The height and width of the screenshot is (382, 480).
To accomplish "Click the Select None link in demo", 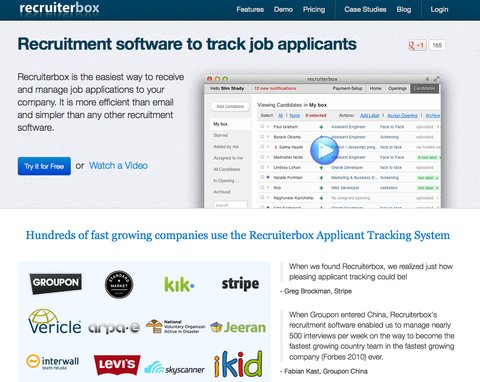I will (x=294, y=115).
